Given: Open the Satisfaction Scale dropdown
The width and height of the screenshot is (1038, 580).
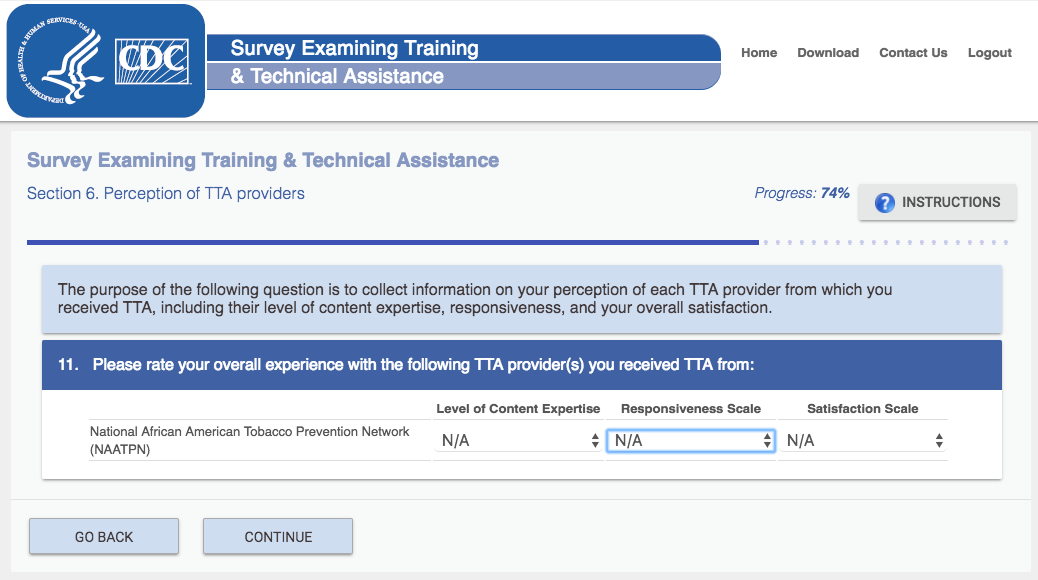Looking at the screenshot, I should point(864,441).
